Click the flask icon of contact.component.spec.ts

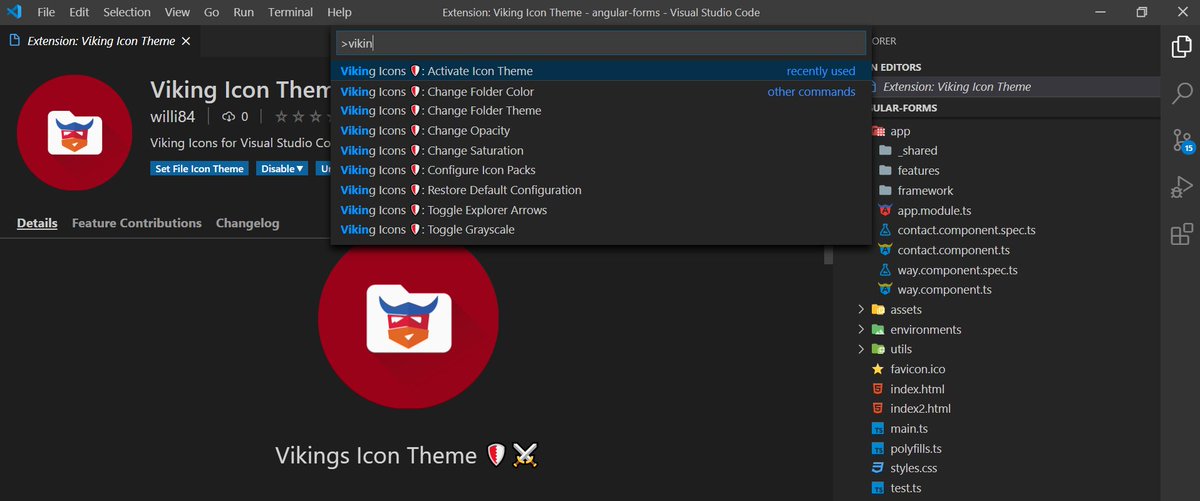[x=884, y=230]
